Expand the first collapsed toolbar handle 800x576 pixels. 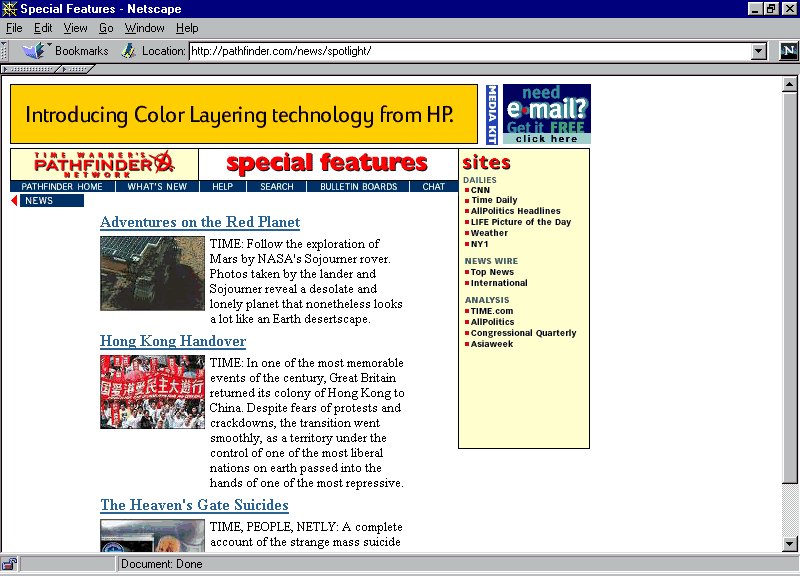(x=31, y=69)
